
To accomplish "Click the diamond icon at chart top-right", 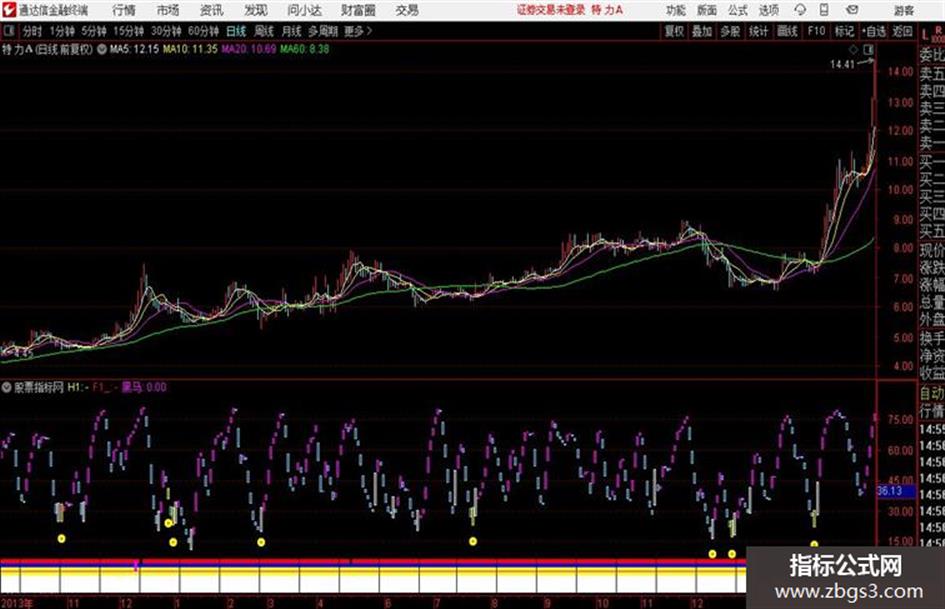I will pyautogui.click(x=853, y=49).
